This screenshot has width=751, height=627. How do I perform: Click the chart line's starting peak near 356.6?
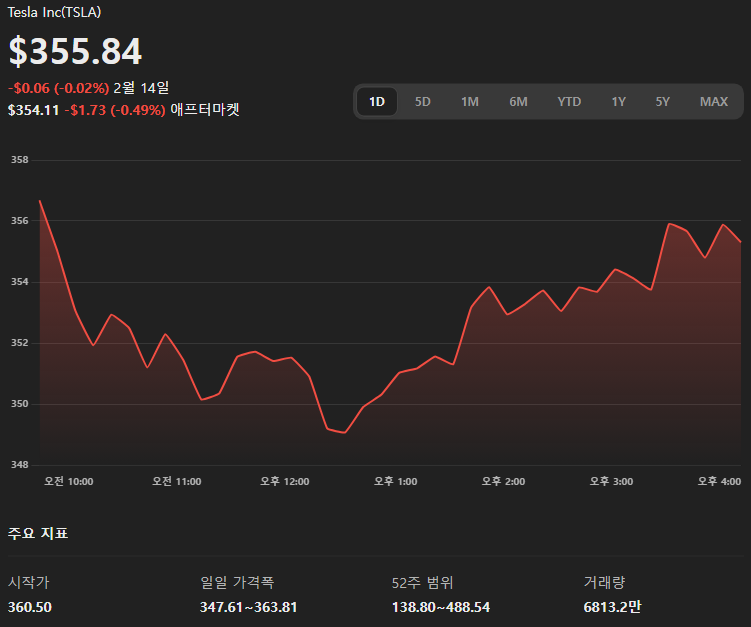(x=40, y=201)
